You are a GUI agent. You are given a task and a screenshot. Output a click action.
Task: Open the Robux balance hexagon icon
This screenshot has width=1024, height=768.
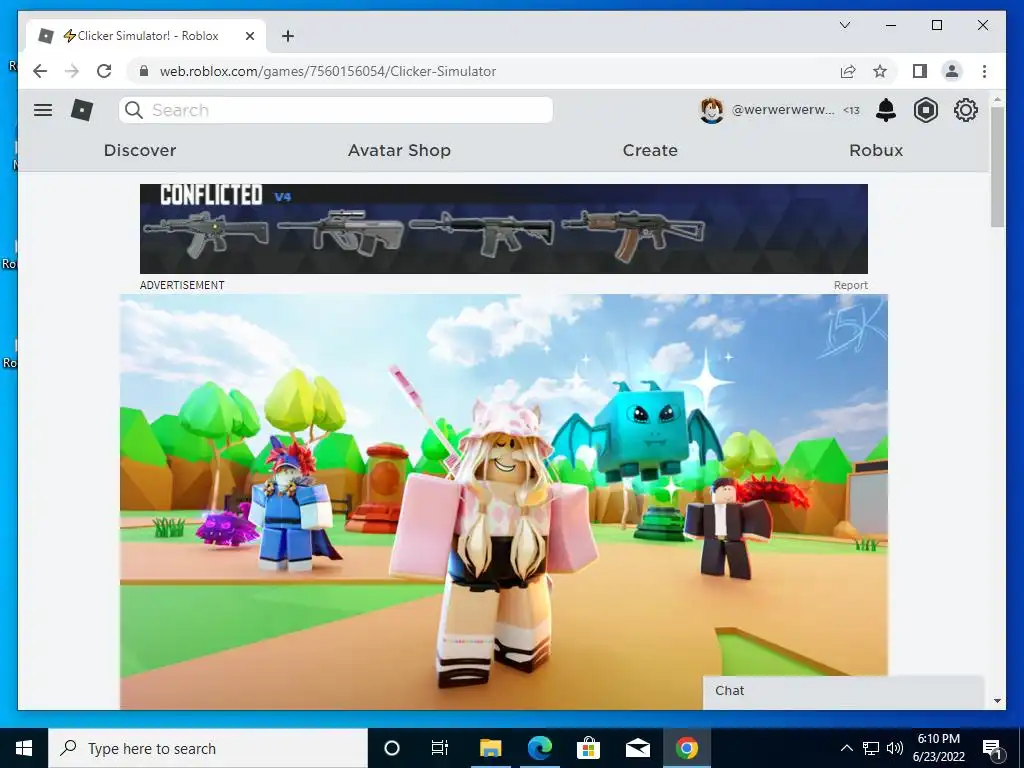pos(925,110)
